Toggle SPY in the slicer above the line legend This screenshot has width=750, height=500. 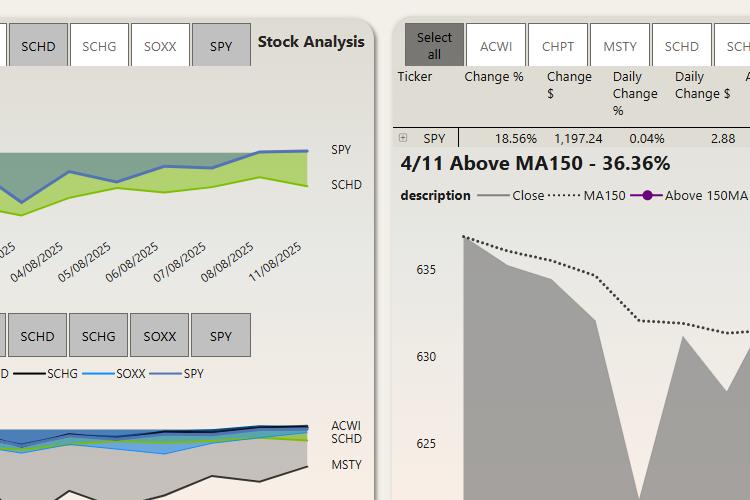pyautogui.click(x=221, y=335)
